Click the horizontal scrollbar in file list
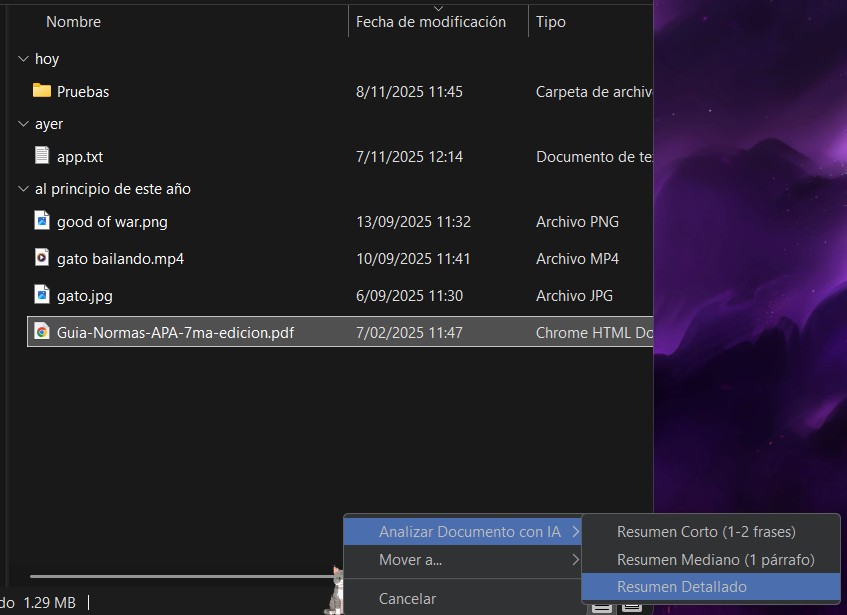Viewport: 847px width, 615px height. (x=180, y=576)
